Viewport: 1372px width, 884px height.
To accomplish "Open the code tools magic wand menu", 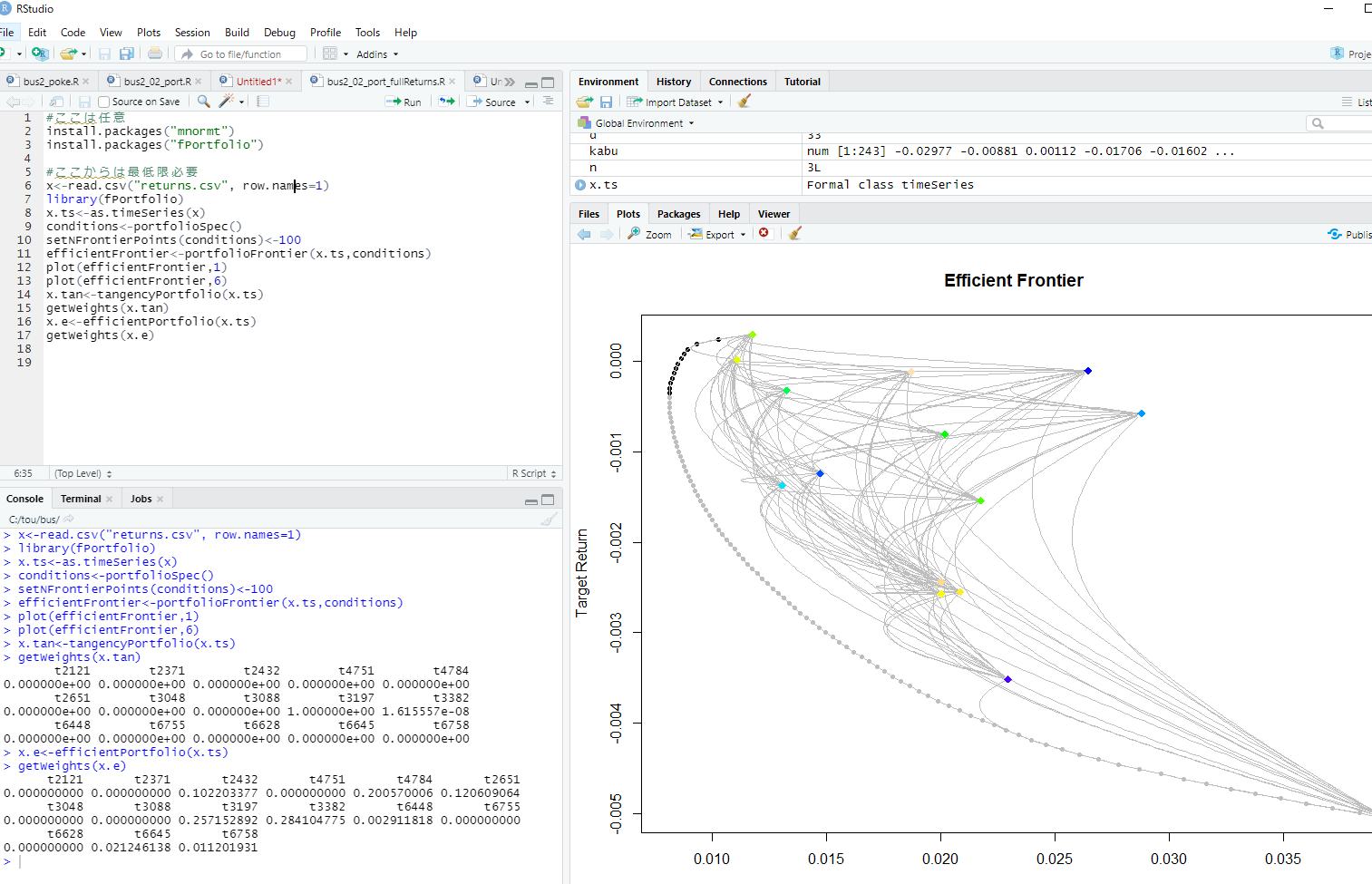I will coord(227,102).
